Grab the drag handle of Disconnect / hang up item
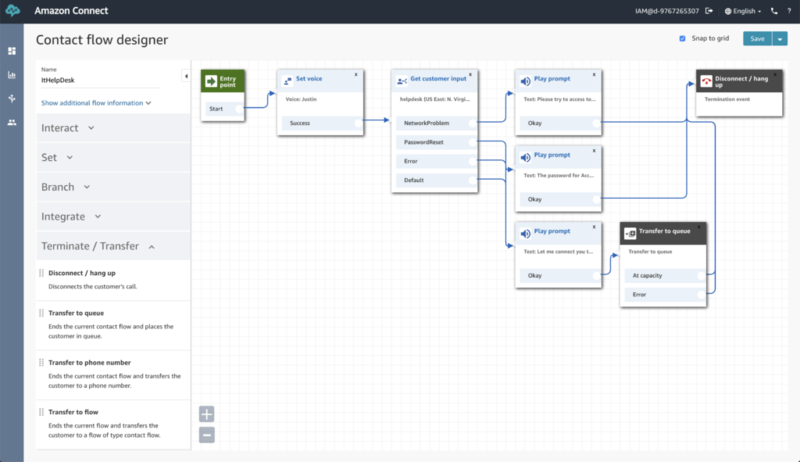 click(x=41, y=273)
